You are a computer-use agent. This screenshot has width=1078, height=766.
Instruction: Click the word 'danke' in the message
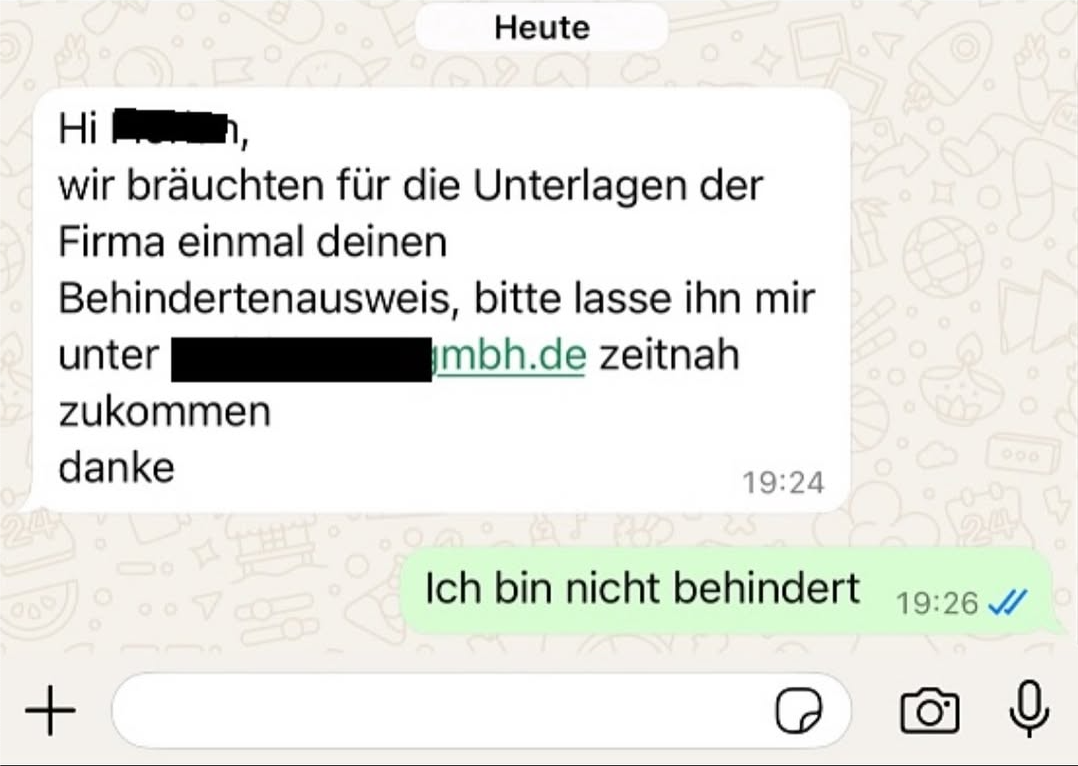pos(117,468)
